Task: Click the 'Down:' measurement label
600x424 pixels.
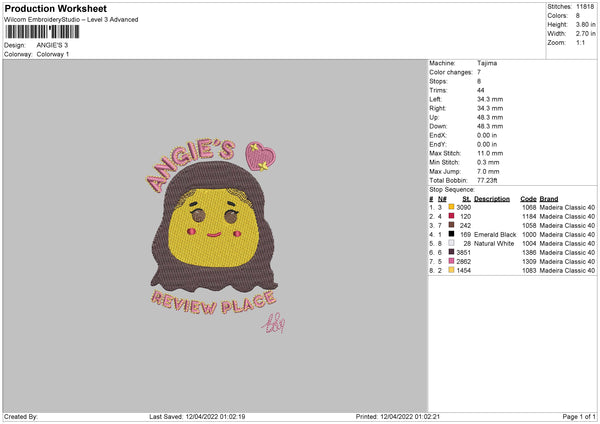Action: click(438, 126)
